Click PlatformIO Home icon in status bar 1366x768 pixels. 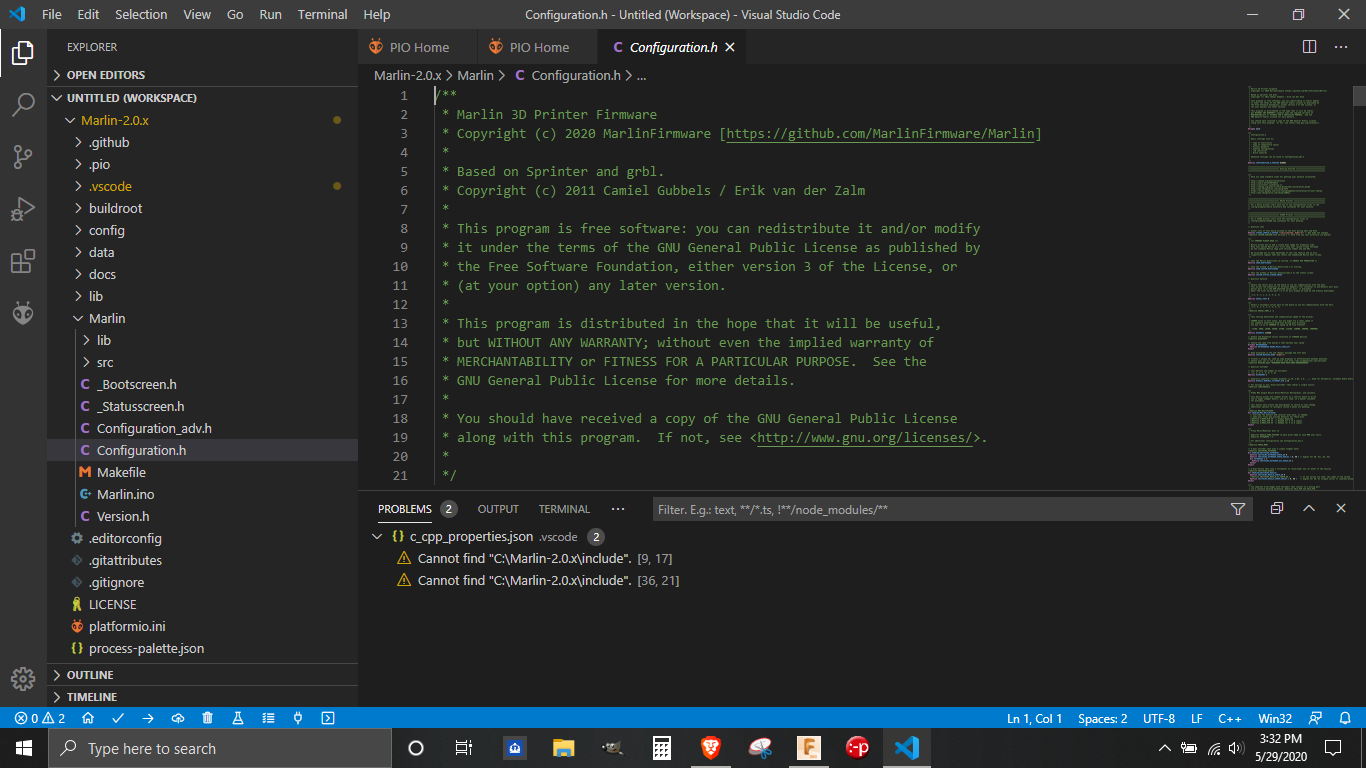point(88,718)
